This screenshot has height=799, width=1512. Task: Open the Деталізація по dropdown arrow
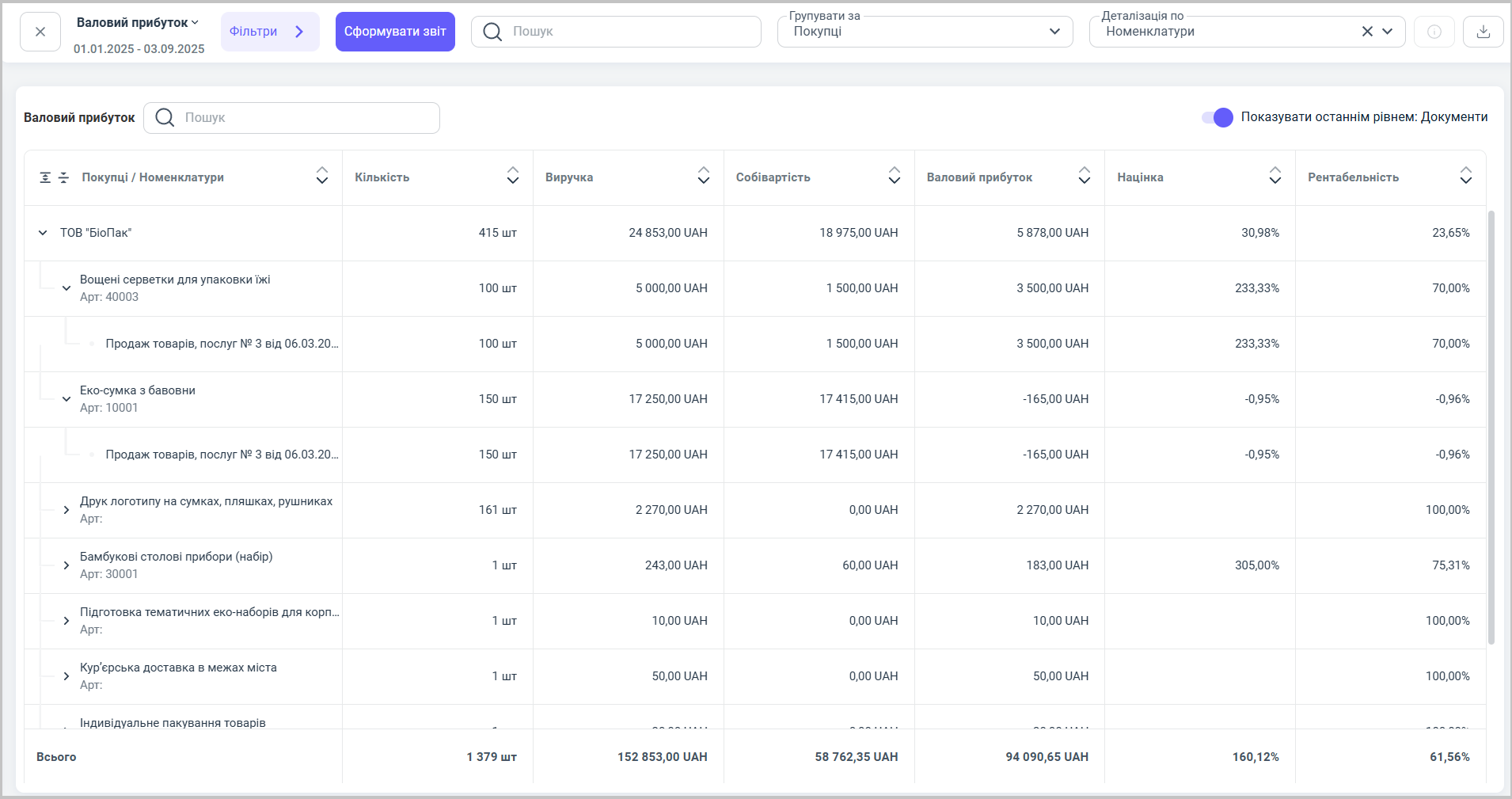point(1388,32)
